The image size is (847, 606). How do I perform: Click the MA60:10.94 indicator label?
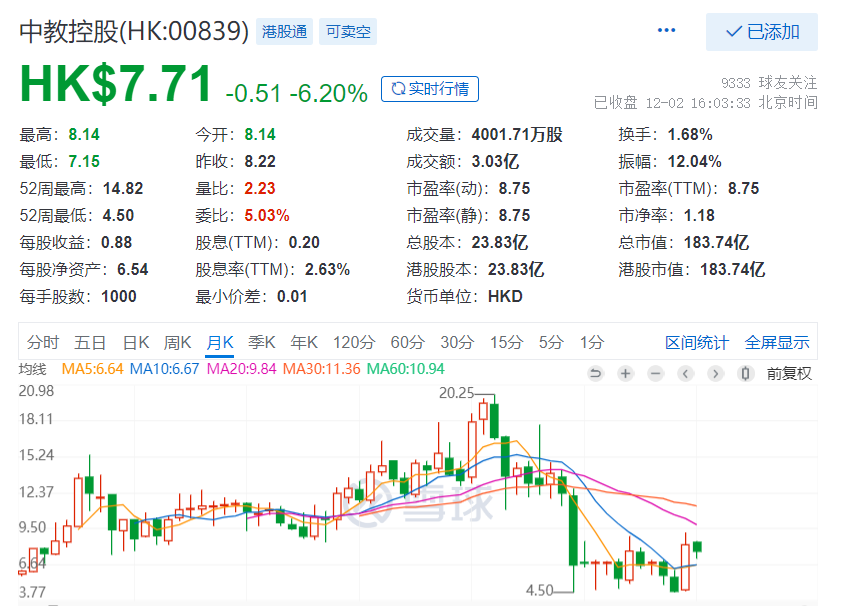point(406,369)
